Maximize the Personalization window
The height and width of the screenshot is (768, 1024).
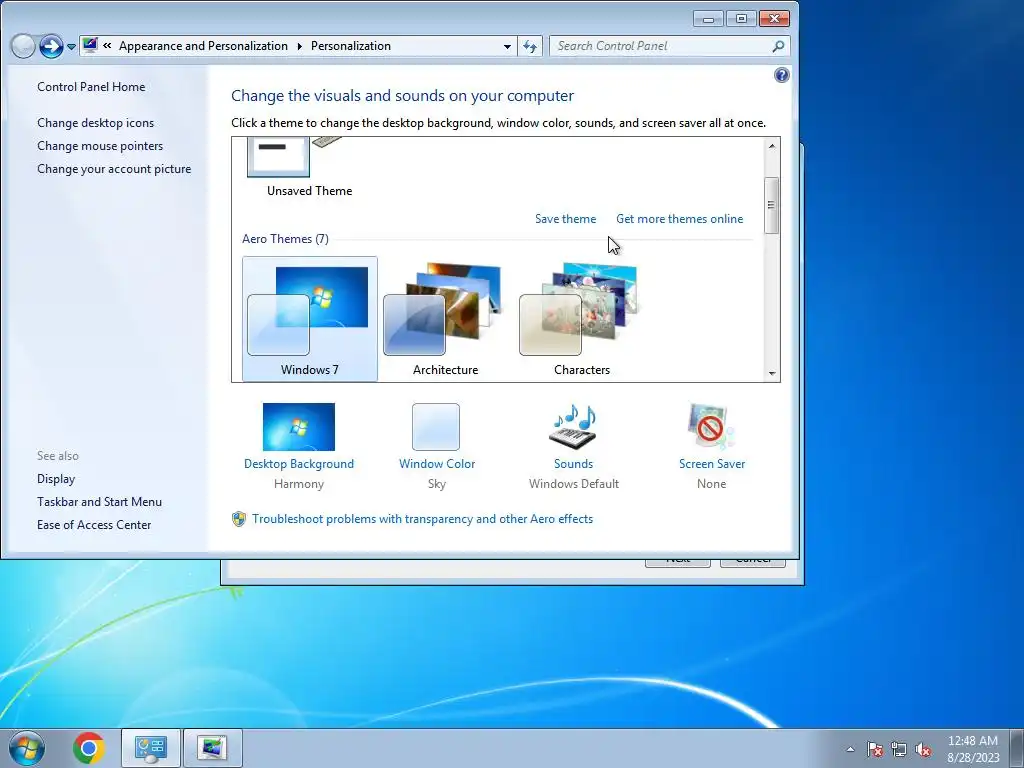[x=741, y=19]
